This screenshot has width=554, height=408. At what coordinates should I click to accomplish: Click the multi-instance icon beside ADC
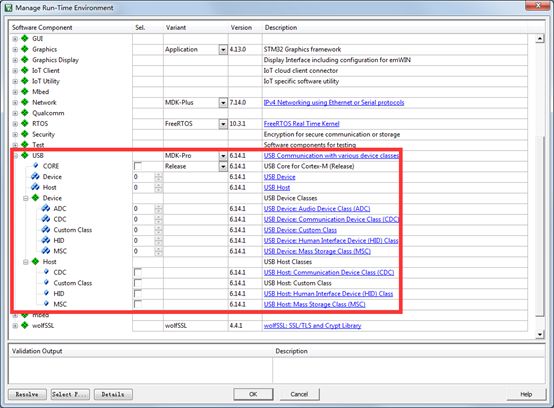[46, 208]
